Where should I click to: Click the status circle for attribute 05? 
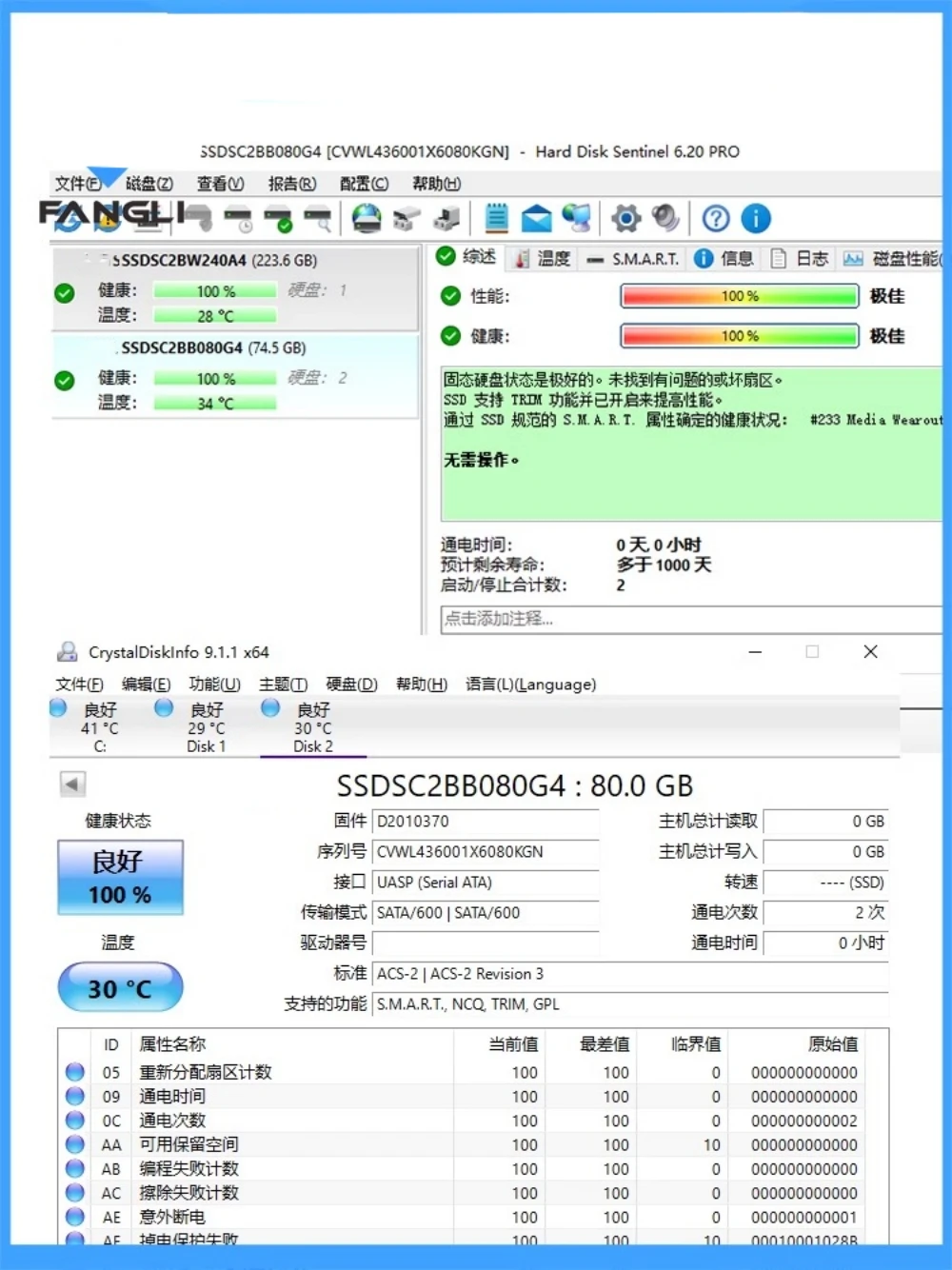pos(75,1072)
